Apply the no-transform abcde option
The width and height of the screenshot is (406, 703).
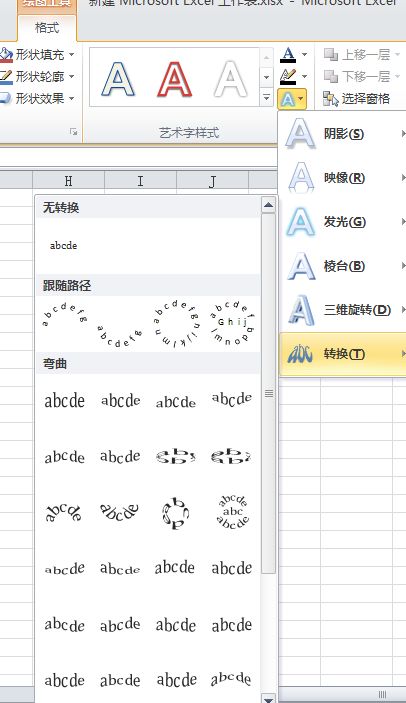64,245
